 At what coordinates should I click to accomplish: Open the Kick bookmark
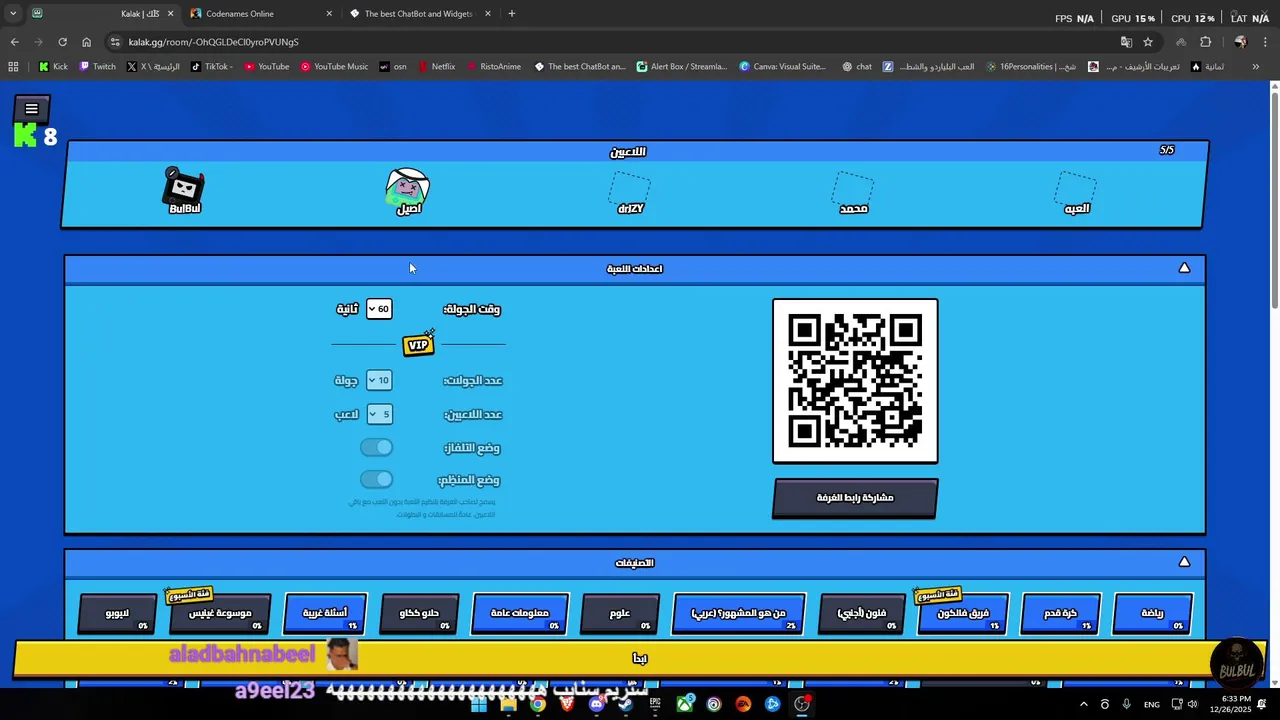click(54, 67)
